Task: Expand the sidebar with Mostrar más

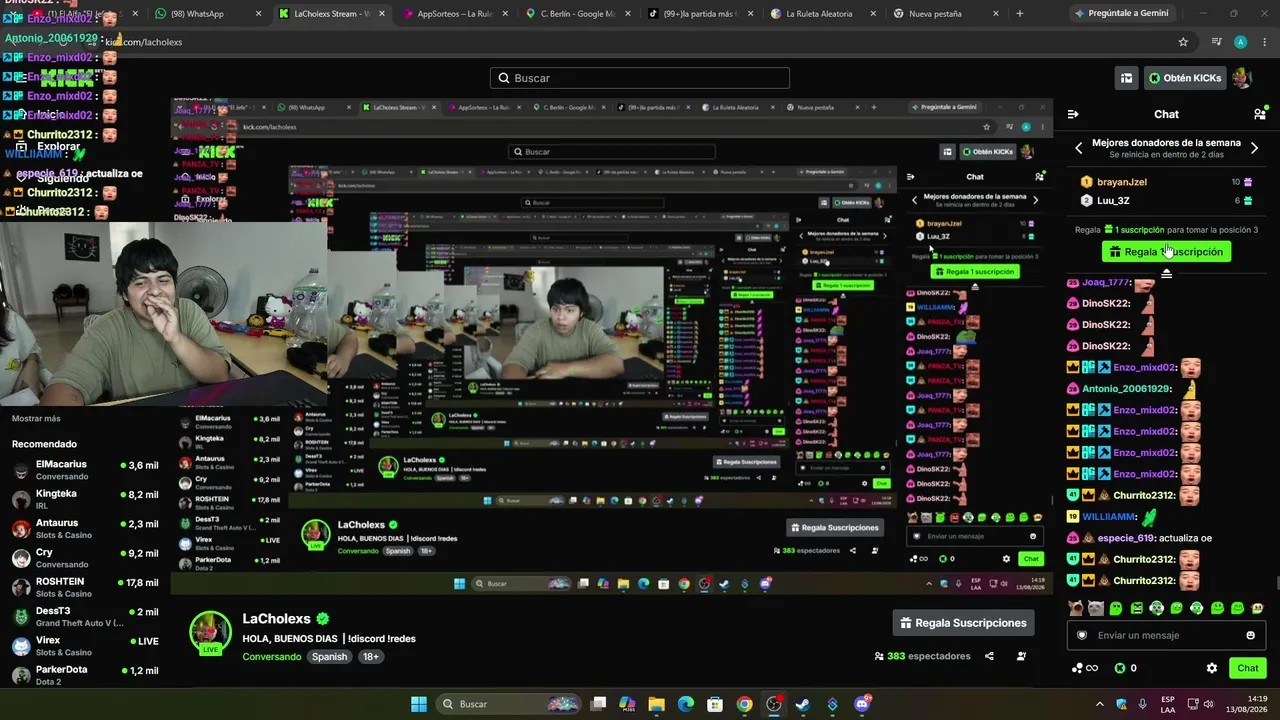Action: tap(36, 418)
